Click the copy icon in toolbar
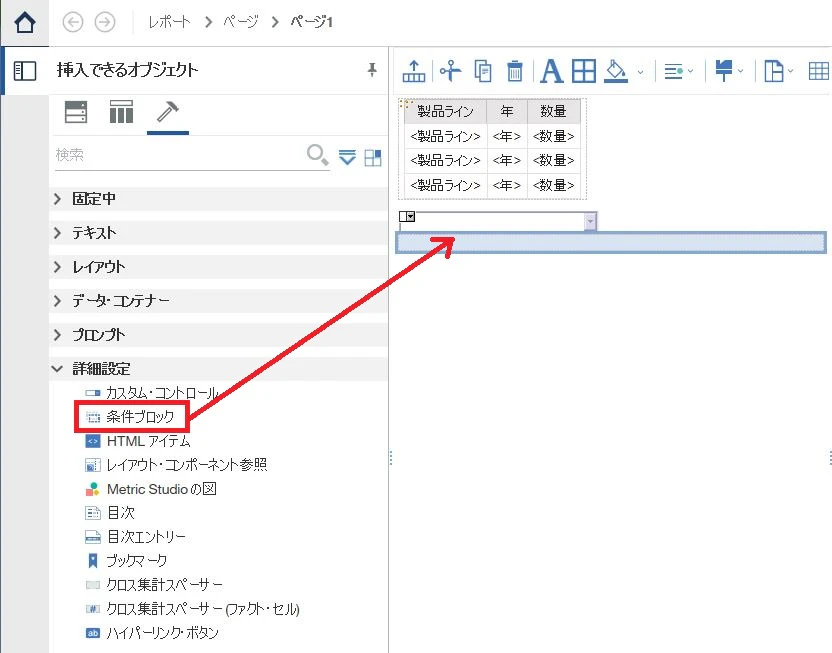Viewport: 832px width, 653px height. pos(483,71)
